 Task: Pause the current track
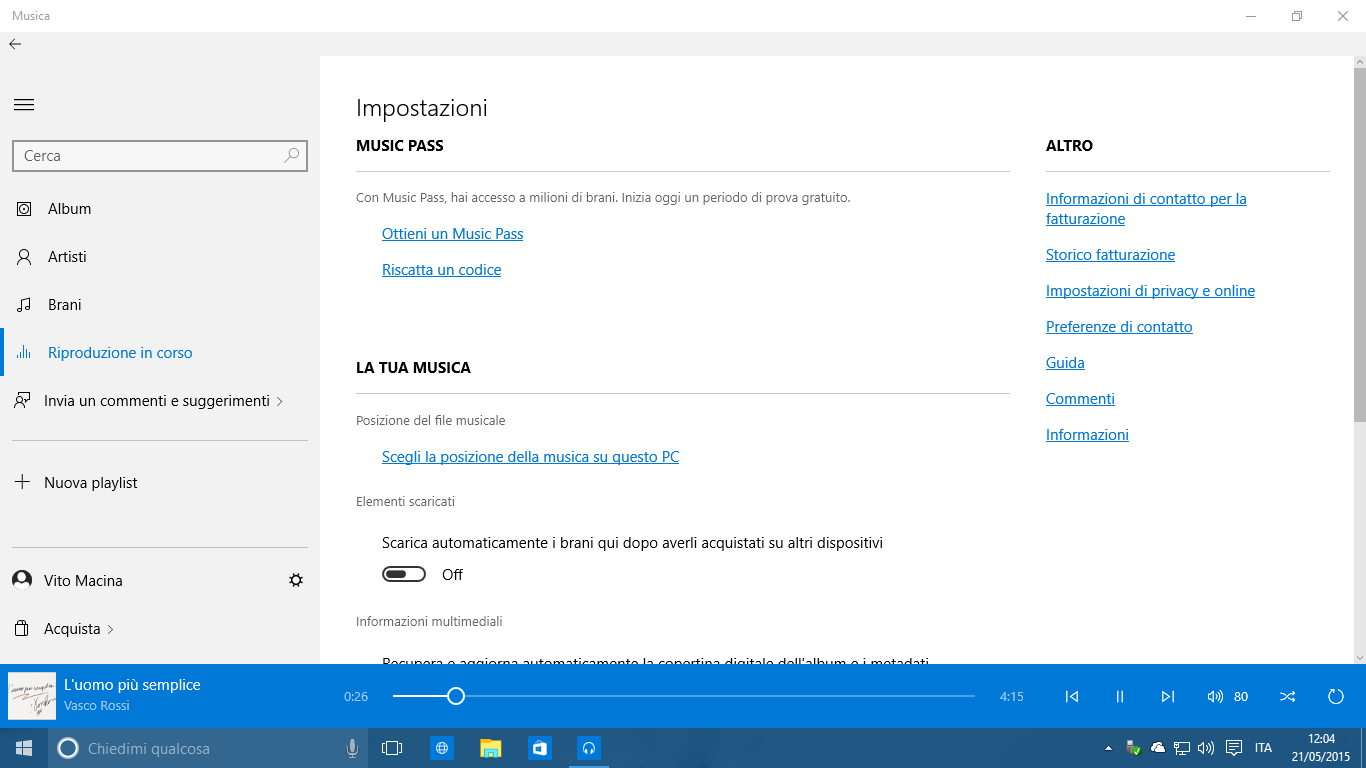pos(1120,696)
